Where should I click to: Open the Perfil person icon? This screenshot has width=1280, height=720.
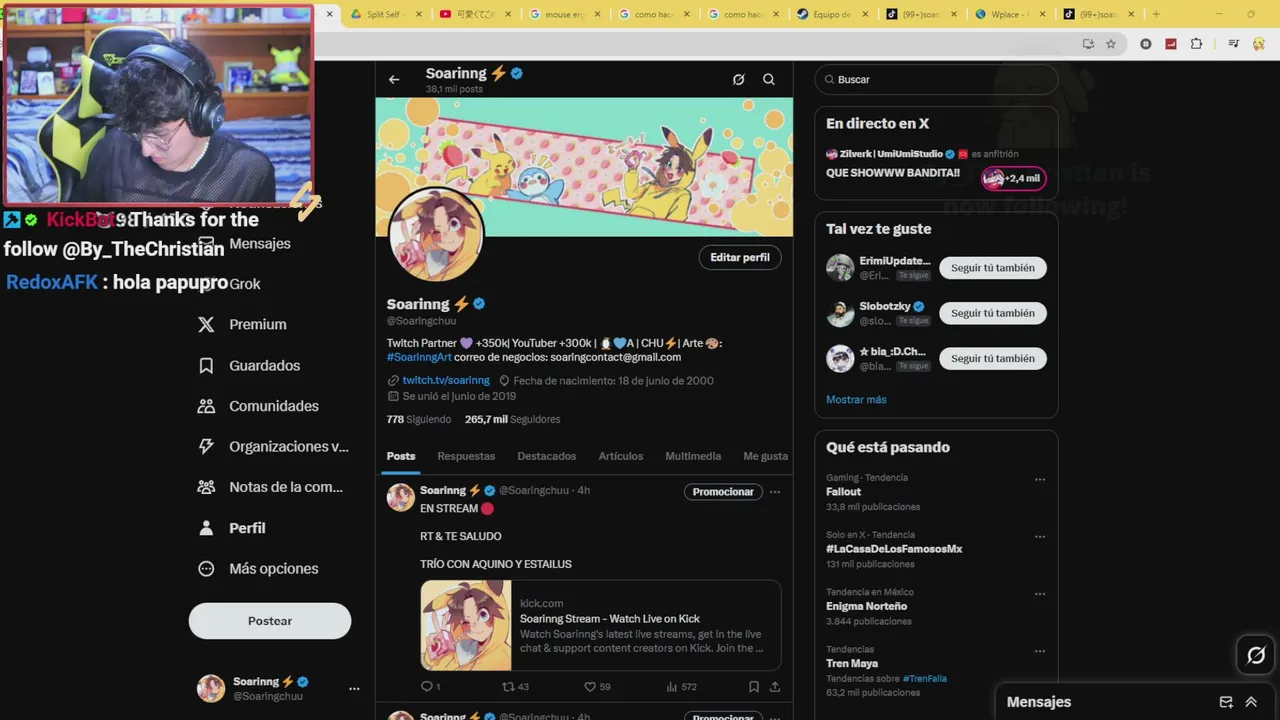[206, 528]
